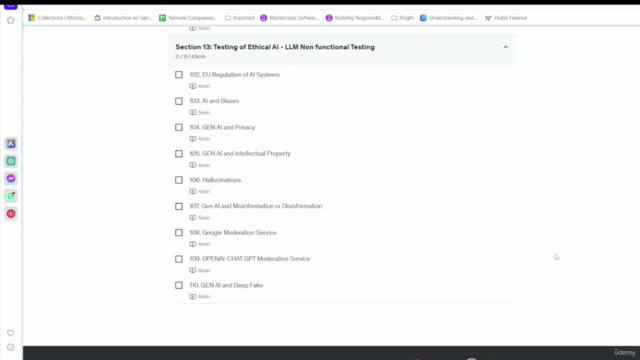
Task: Open lecture title 107. Gen AI and Misinformation
Action: click(256, 206)
